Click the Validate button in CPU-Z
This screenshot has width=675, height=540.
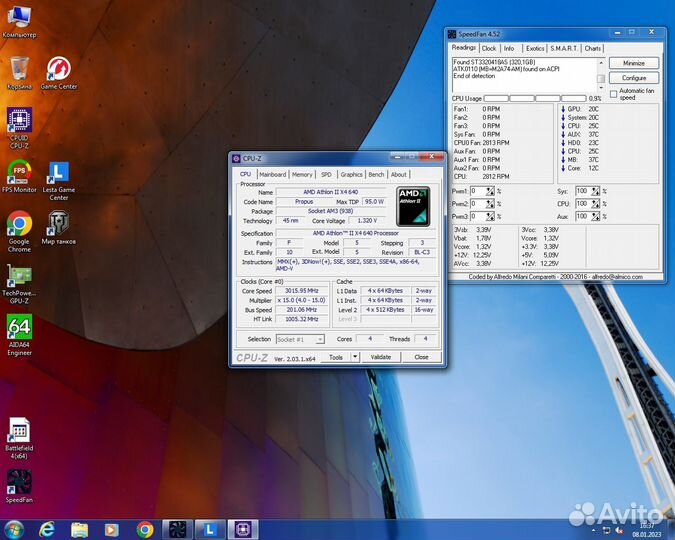pyautogui.click(x=381, y=357)
